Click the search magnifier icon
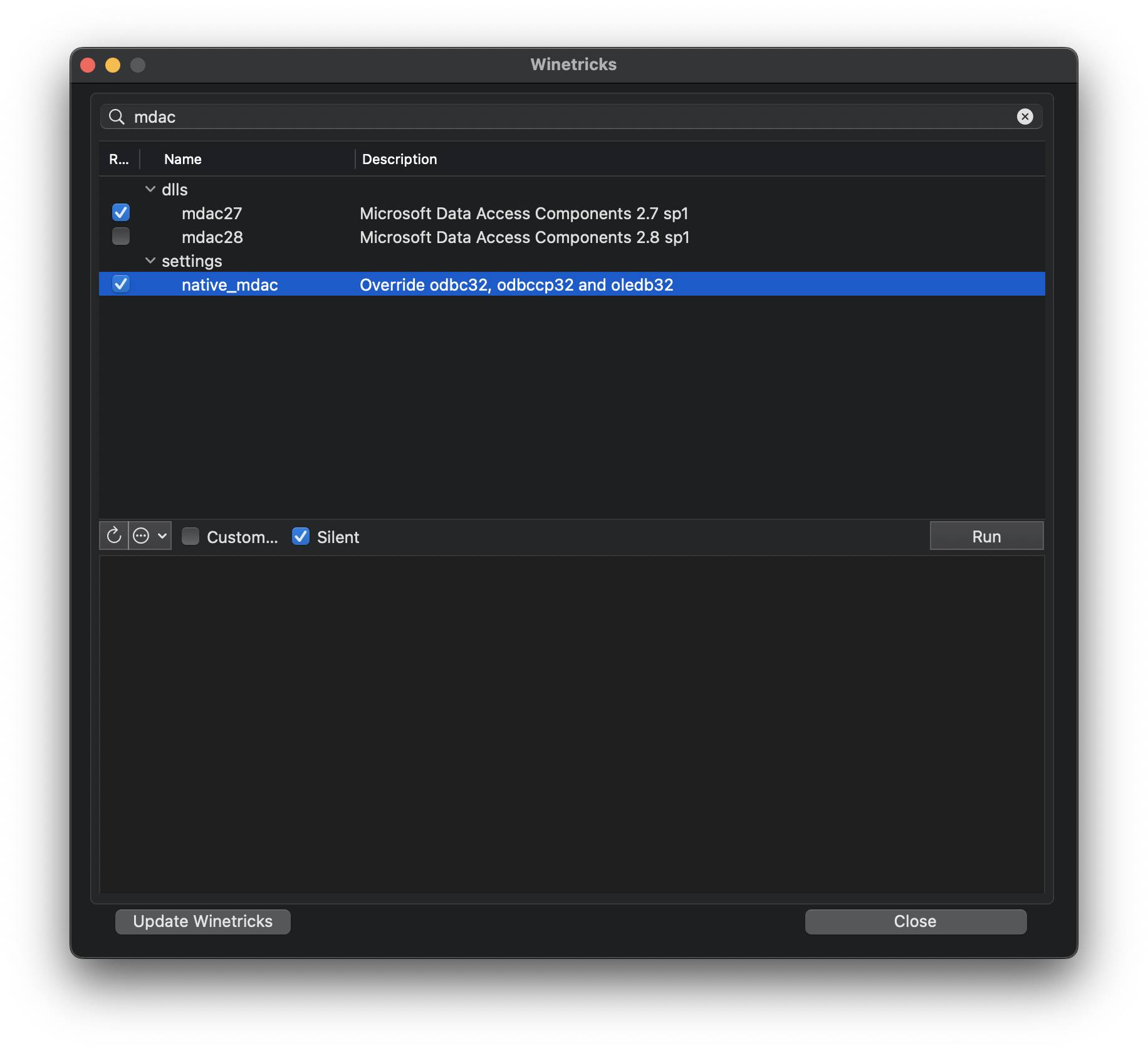Viewport: 1148px width, 1051px height. click(x=117, y=116)
